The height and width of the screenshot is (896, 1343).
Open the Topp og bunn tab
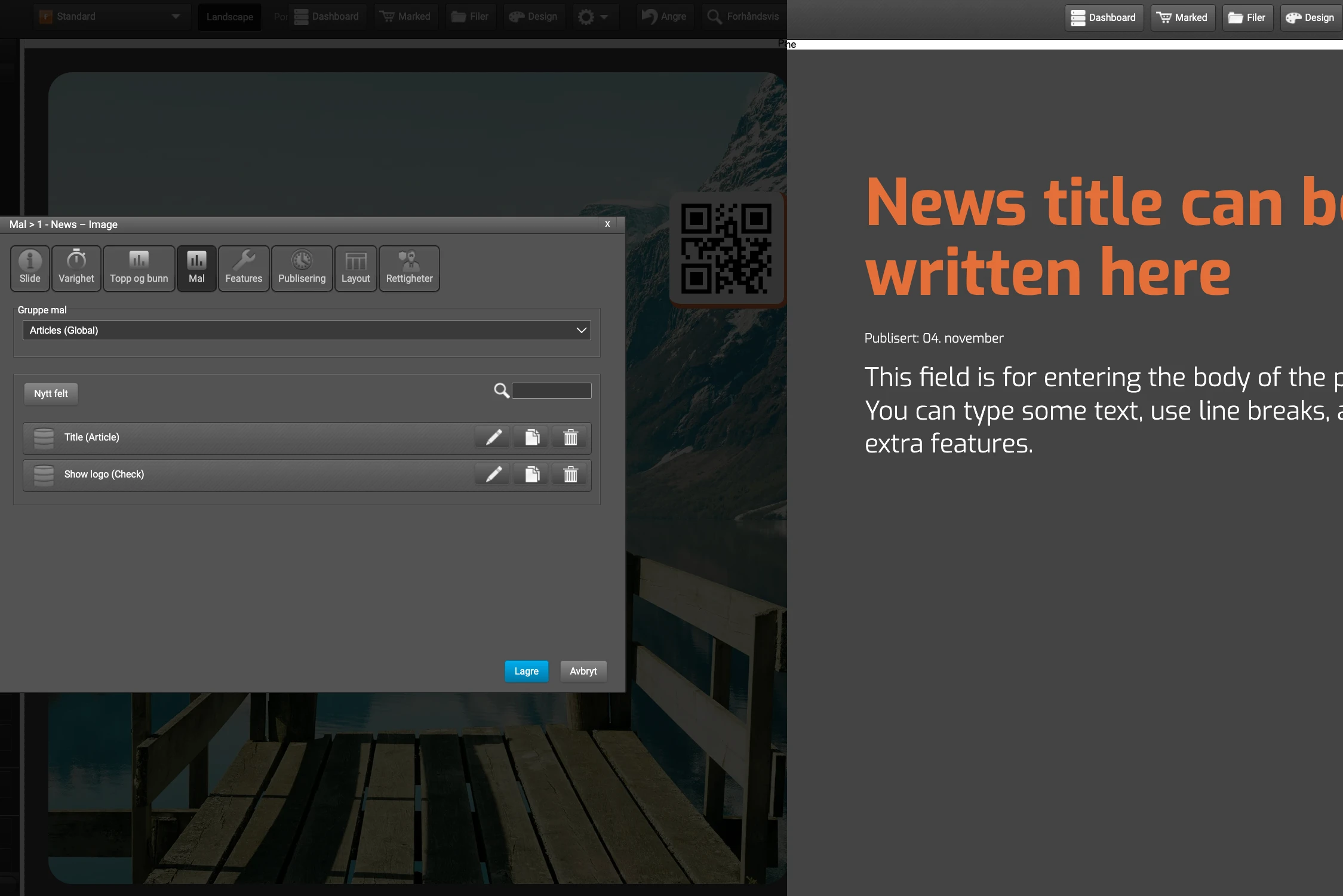[x=139, y=268]
